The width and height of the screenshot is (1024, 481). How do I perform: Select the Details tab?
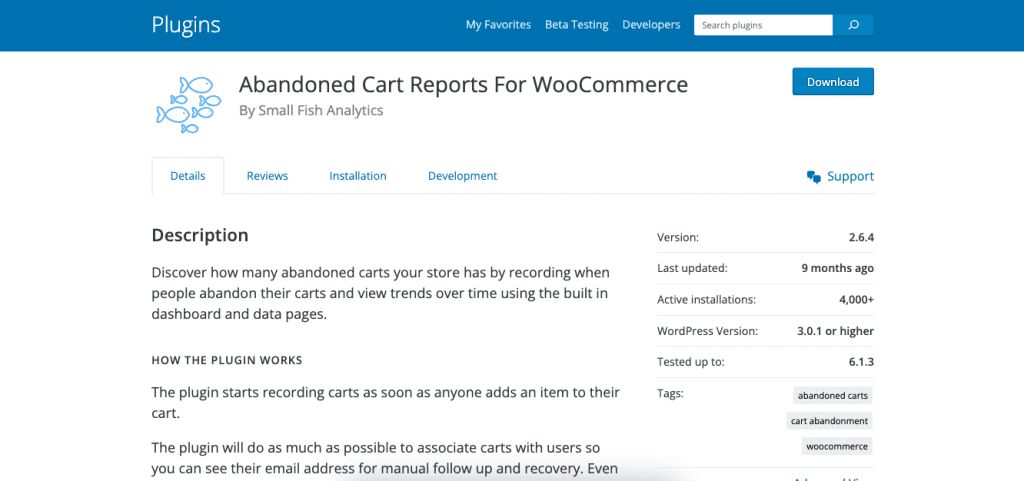pyautogui.click(x=188, y=176)
